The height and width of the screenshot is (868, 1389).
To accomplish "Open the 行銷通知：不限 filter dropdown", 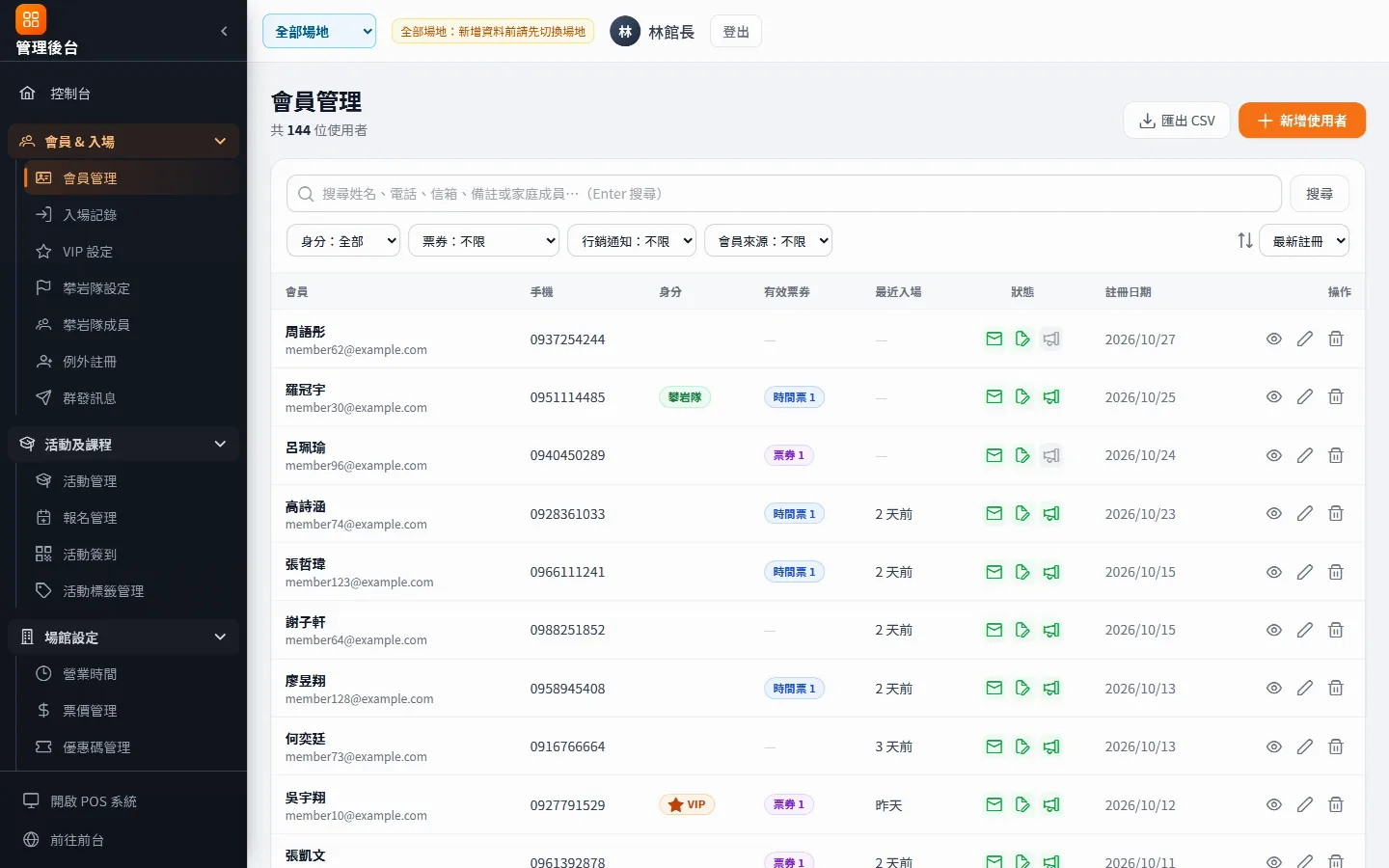I will 632,241.
